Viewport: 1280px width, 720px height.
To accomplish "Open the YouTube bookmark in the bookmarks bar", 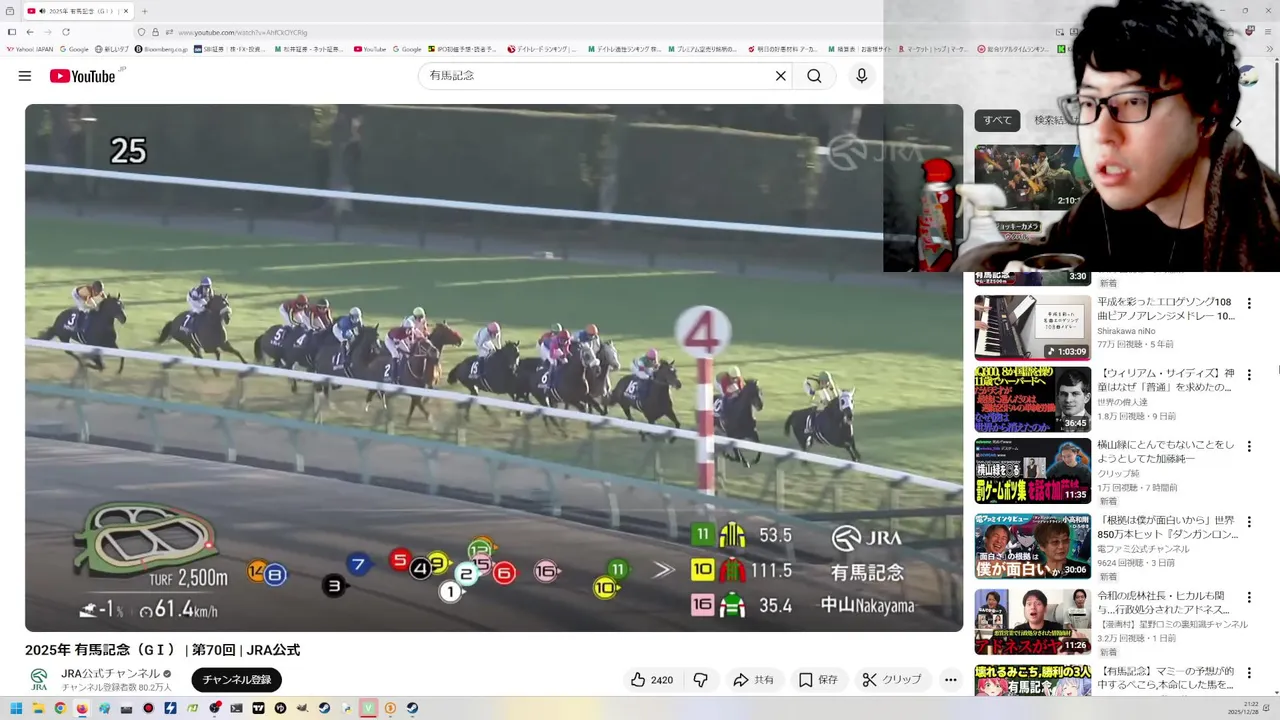I will [370, 49].
